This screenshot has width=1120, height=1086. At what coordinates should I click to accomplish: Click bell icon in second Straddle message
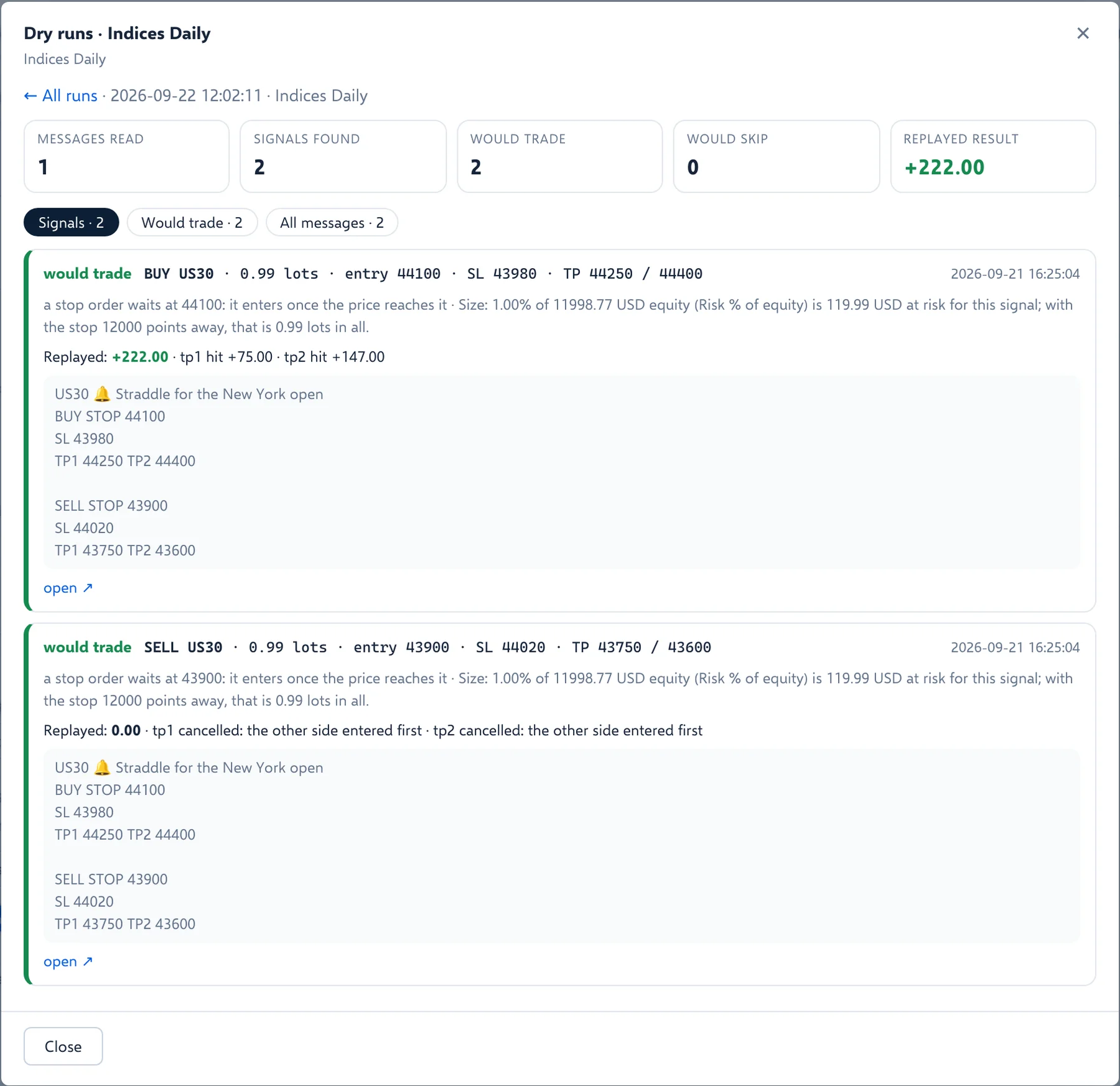(102, 768)
